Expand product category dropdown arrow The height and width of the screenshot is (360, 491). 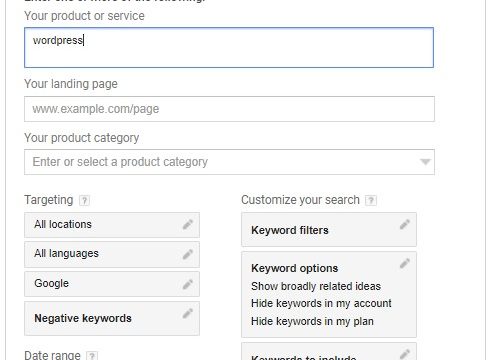(x=425, y=162)
